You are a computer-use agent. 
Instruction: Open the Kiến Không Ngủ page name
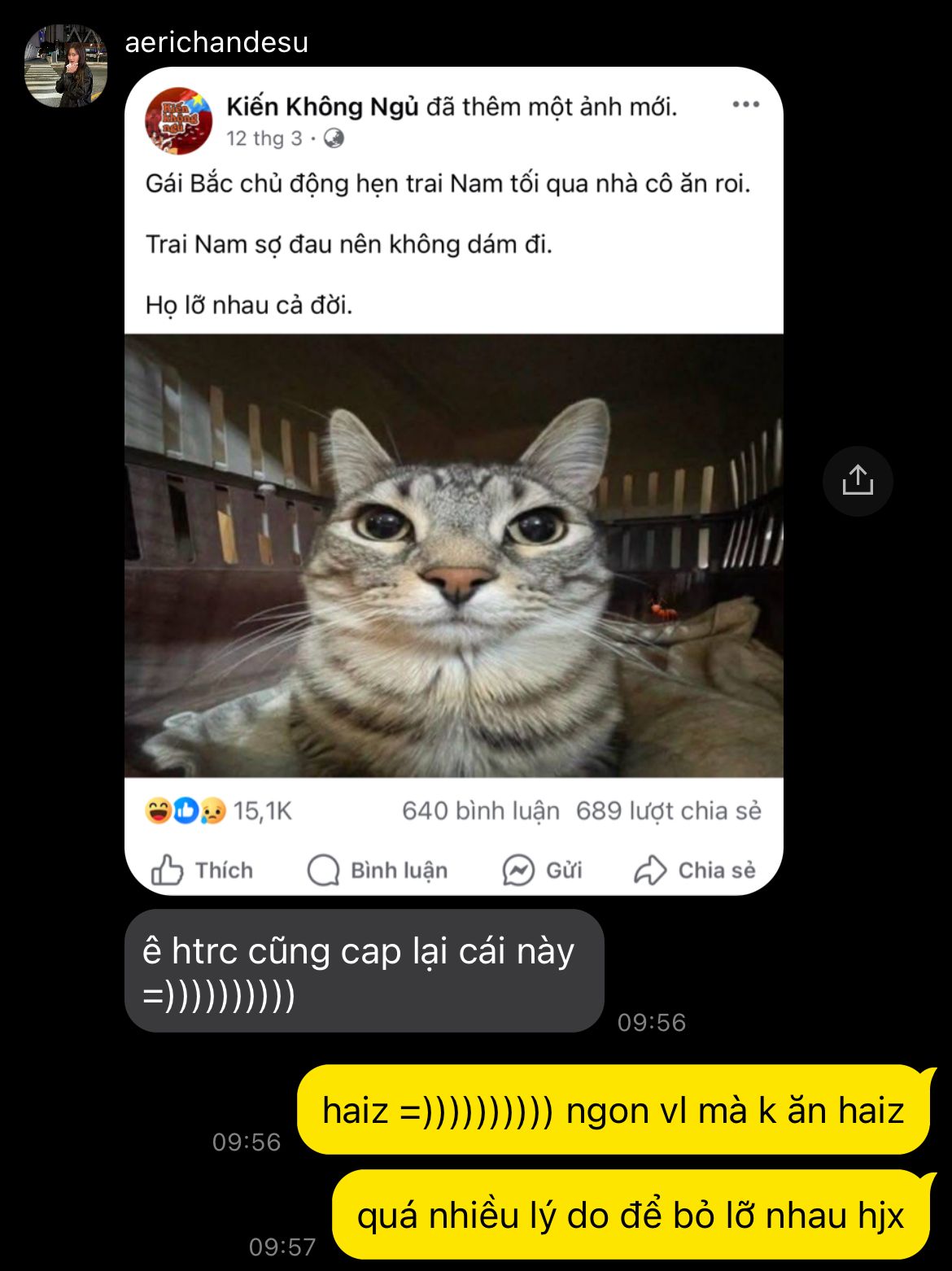pos(322,107)
